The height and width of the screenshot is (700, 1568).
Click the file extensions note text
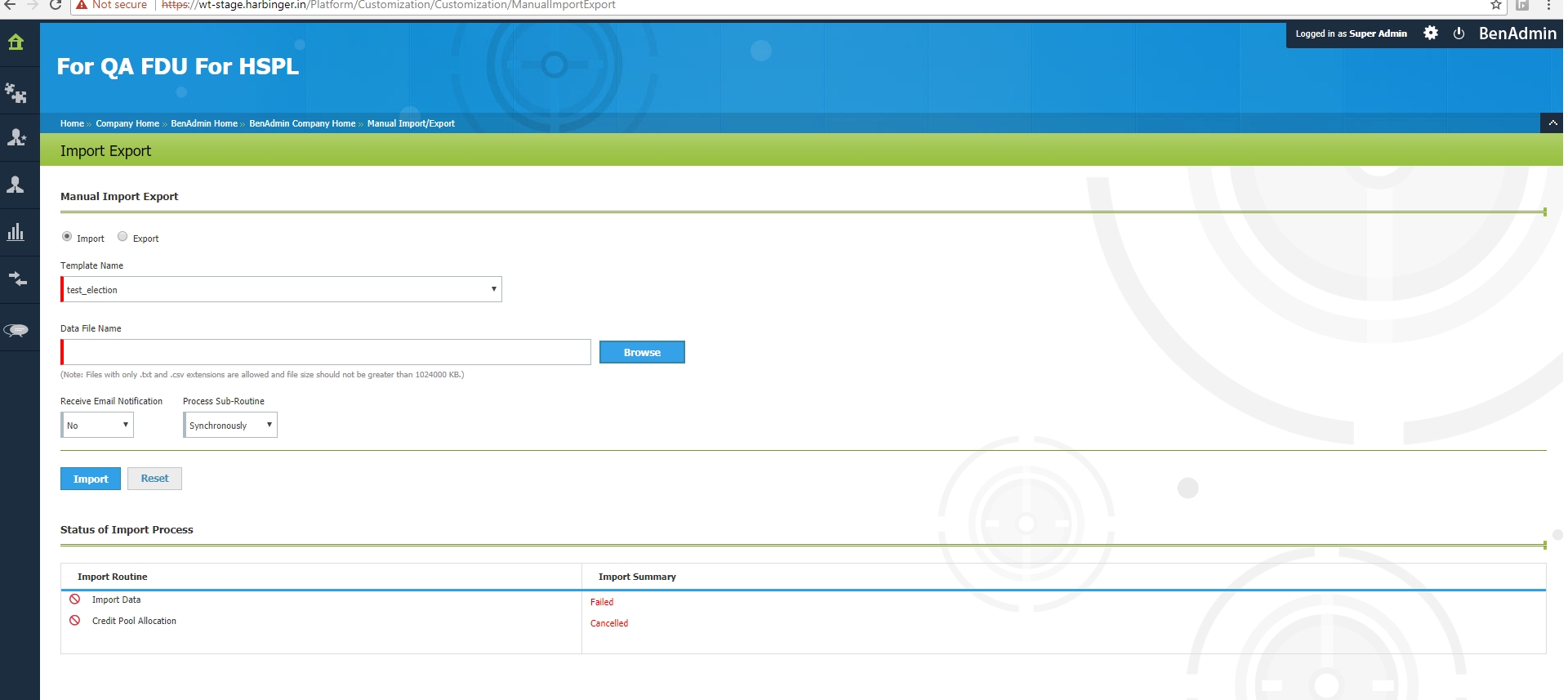click(262, 375)
